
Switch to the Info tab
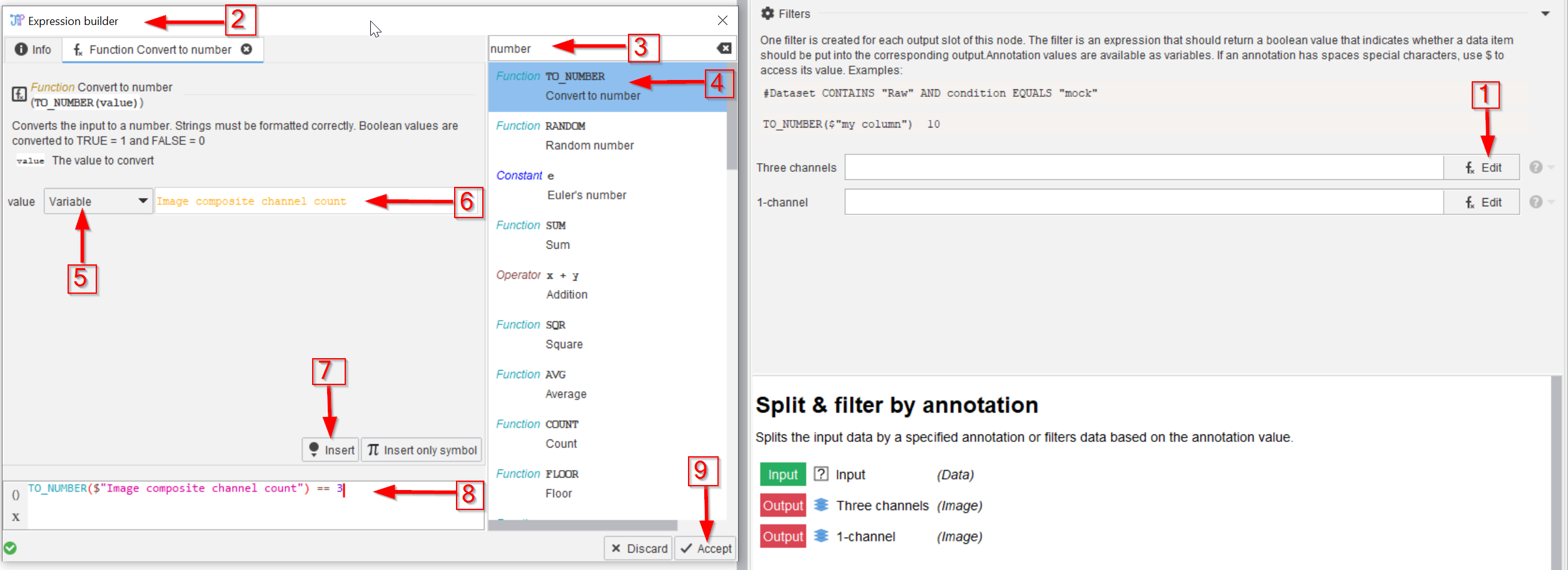(33, 49)
